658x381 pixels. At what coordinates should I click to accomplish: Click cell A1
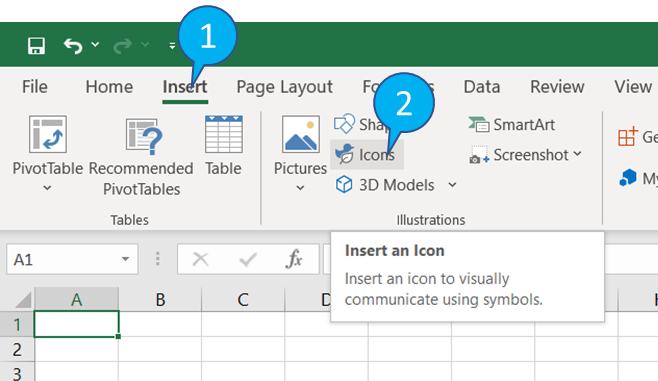tap(76, 324)
